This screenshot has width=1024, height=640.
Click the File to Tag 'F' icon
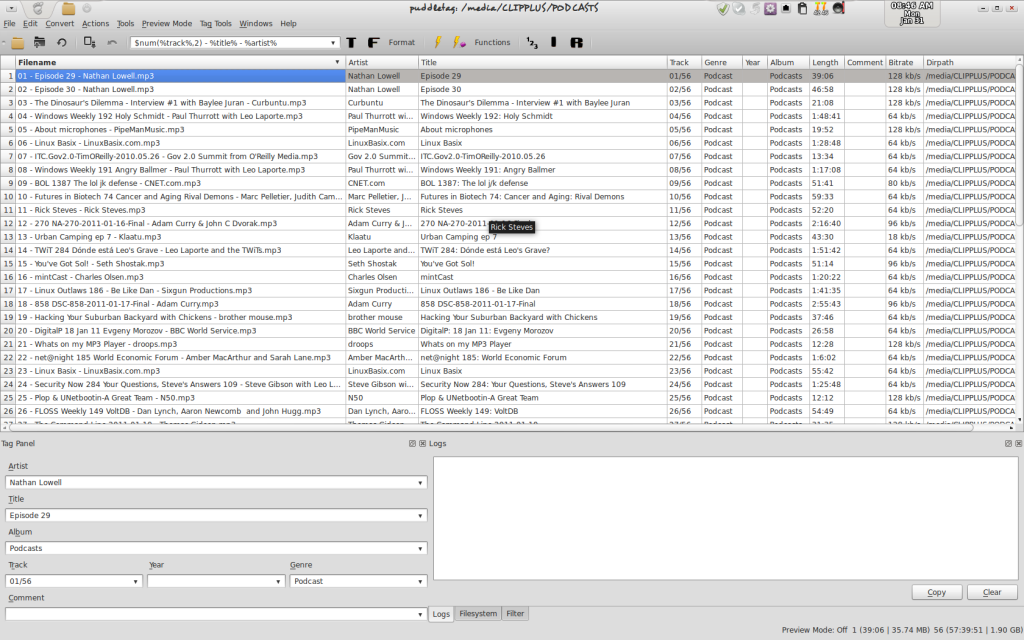pyautogui.click(x=373, y=43)
